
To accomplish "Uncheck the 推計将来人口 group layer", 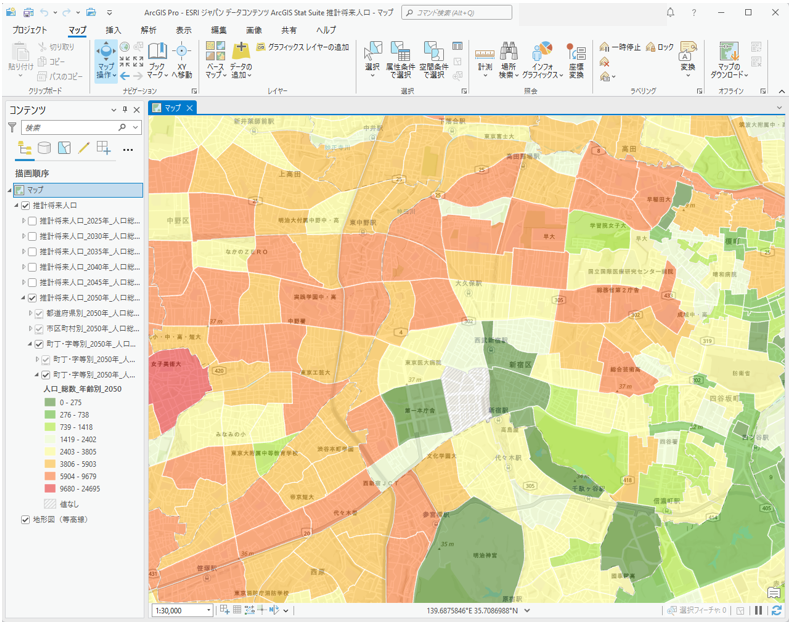I will (x=25, y=206).
